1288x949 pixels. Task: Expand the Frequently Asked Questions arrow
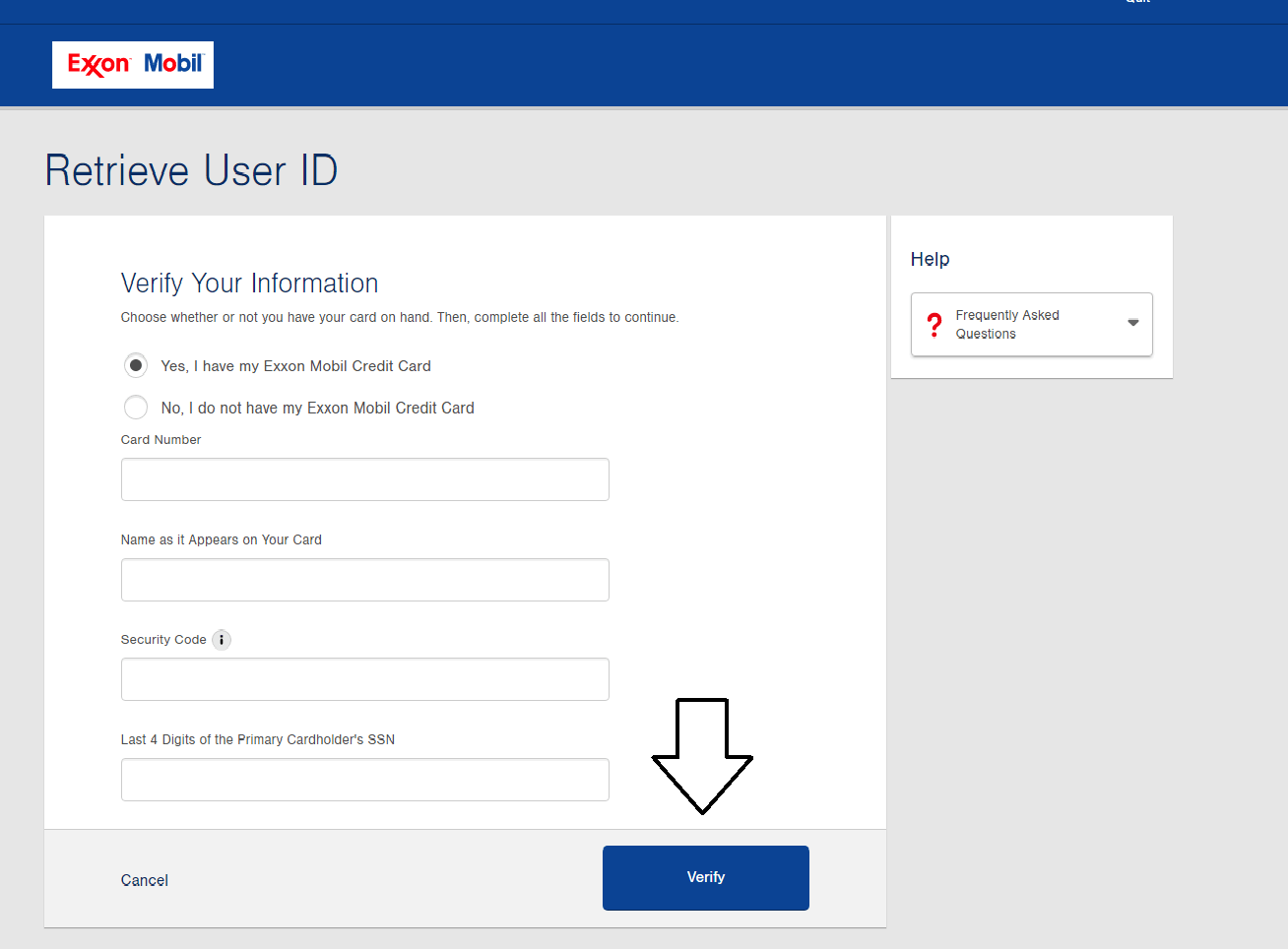(1133, 323)
